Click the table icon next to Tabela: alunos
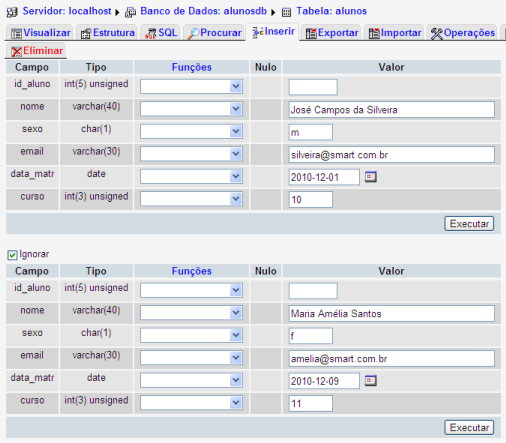This screenshot has width=506, height=443. (286, 13)
